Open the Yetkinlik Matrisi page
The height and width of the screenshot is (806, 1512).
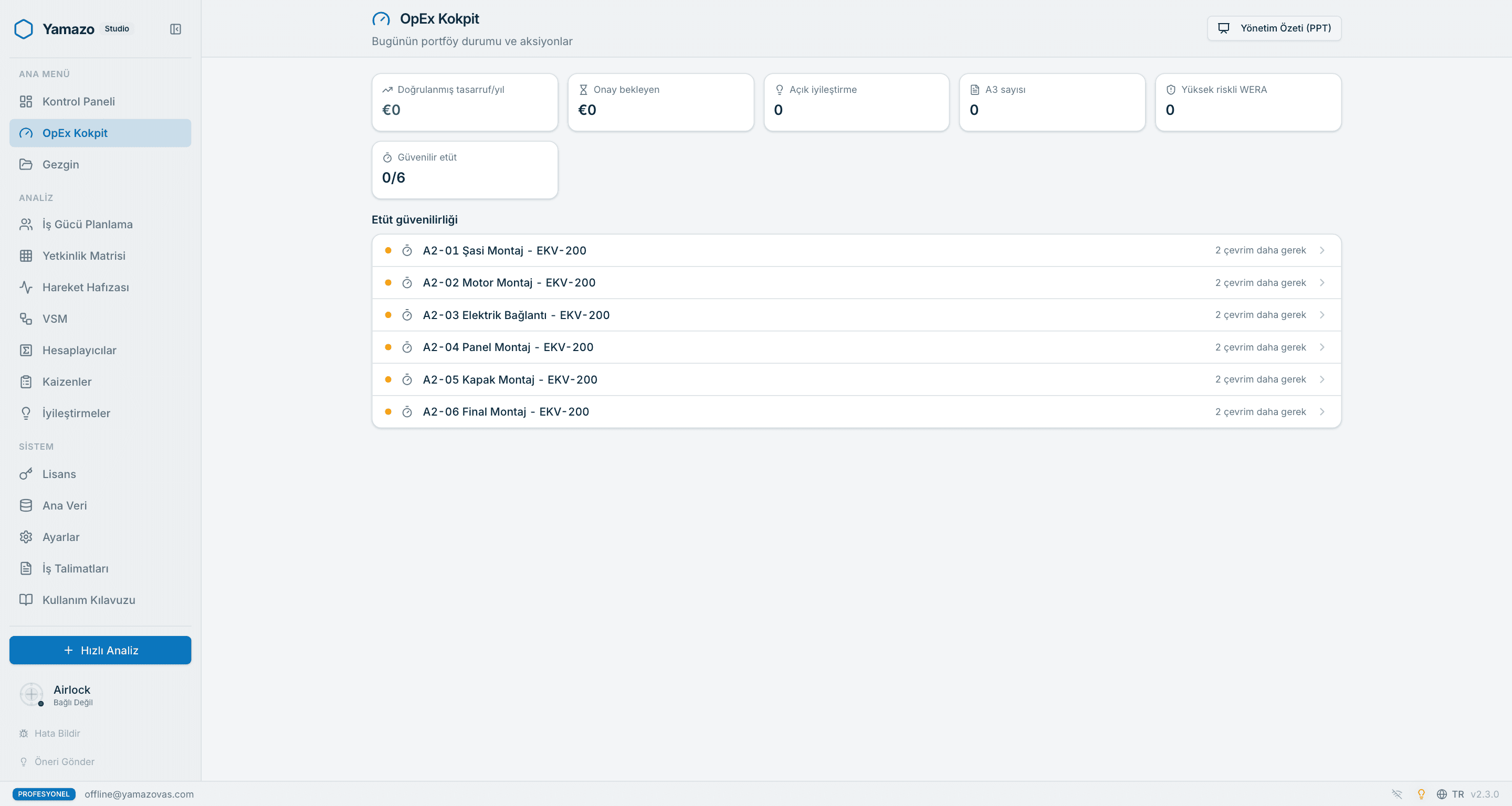click(x=100, y=256)
